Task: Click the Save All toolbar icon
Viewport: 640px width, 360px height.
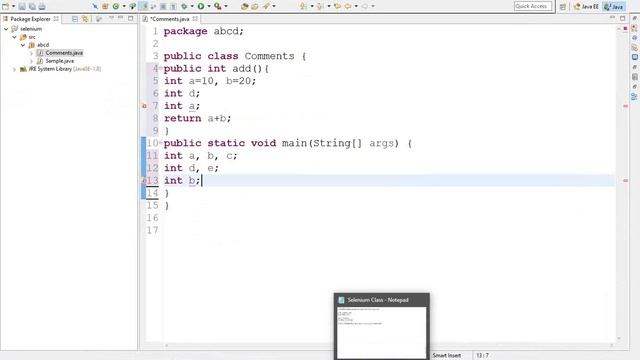Action: 32,6
